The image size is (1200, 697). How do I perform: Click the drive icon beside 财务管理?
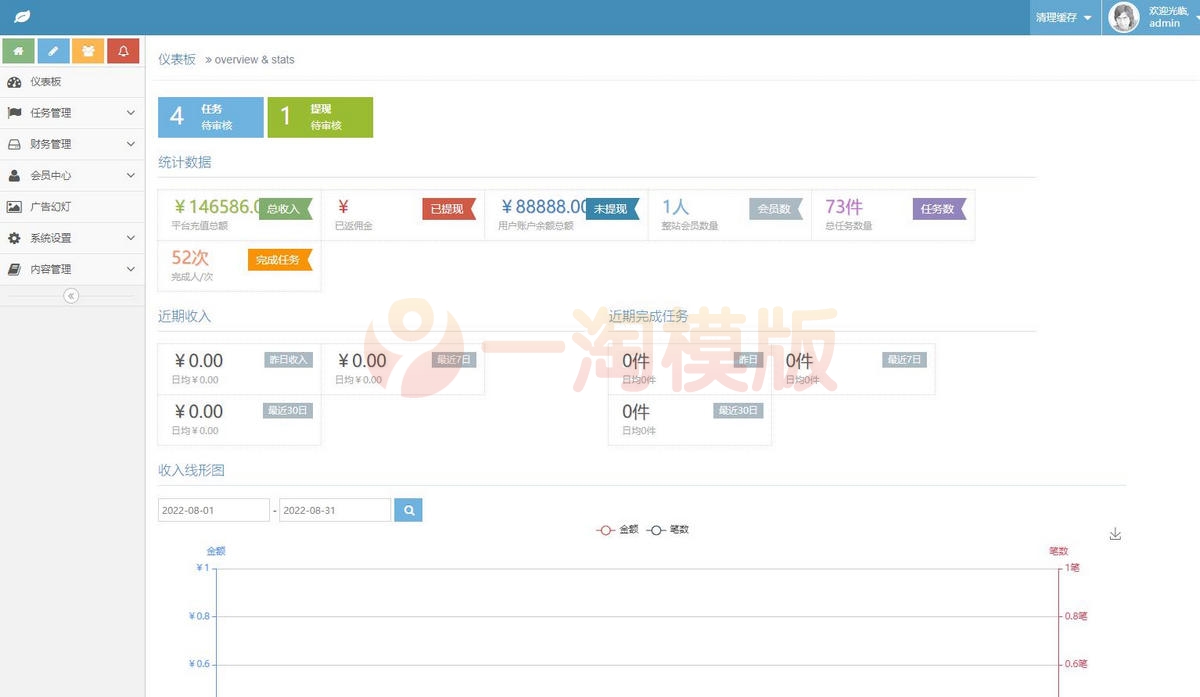tap(14, 144)
